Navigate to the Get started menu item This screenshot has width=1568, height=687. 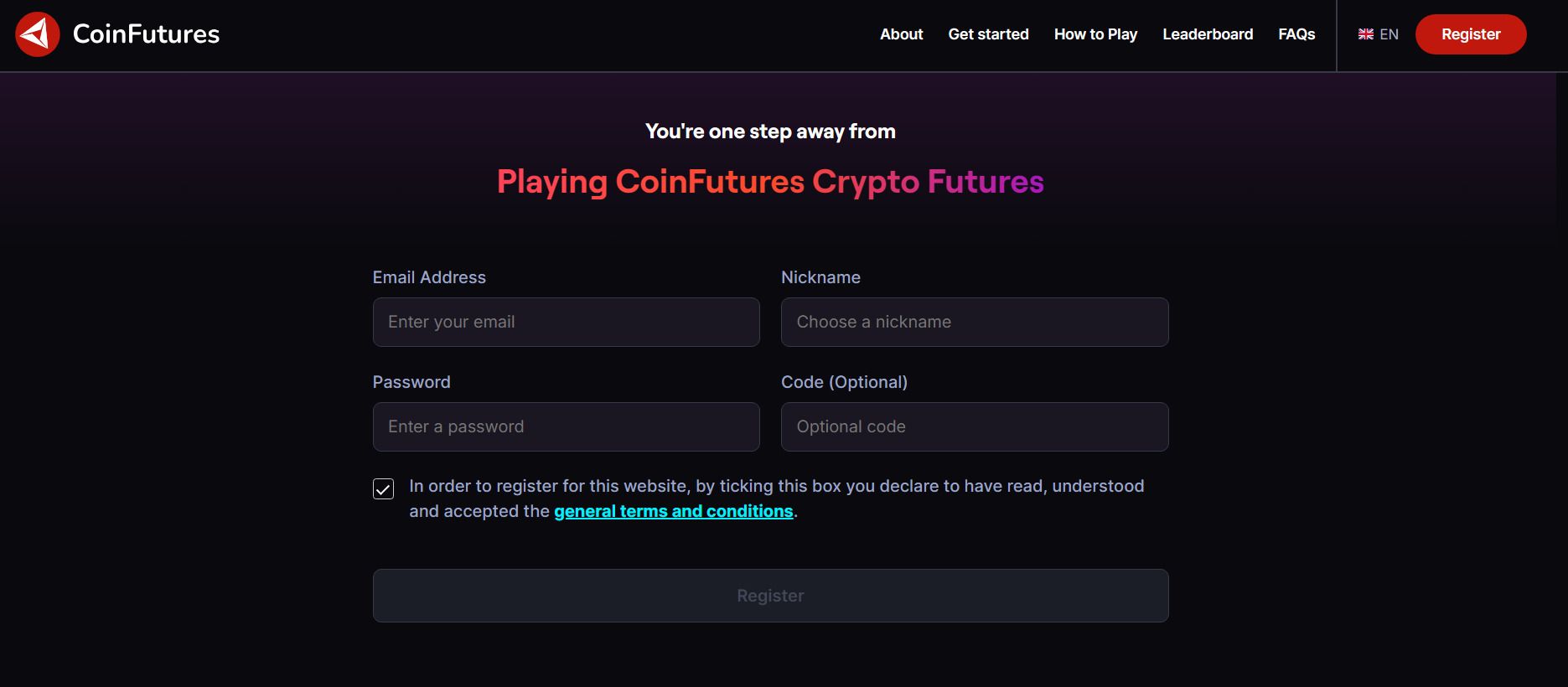(988, 34)
